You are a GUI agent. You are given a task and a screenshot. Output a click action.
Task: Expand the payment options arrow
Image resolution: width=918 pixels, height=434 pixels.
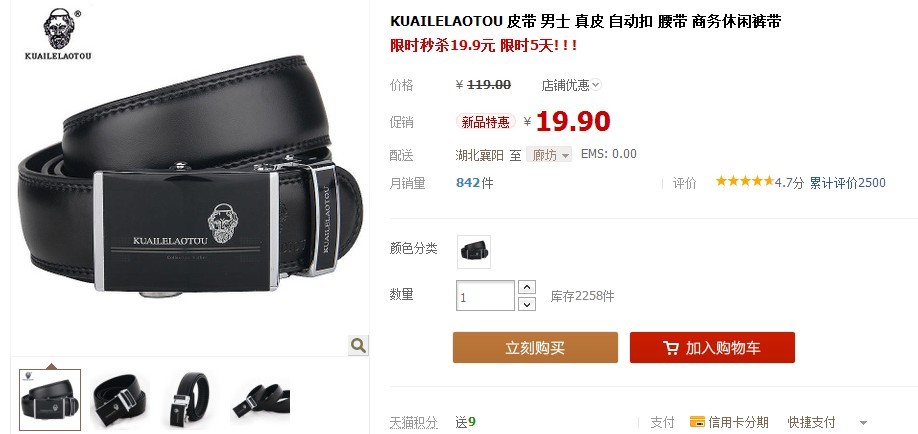click(862, 423)
